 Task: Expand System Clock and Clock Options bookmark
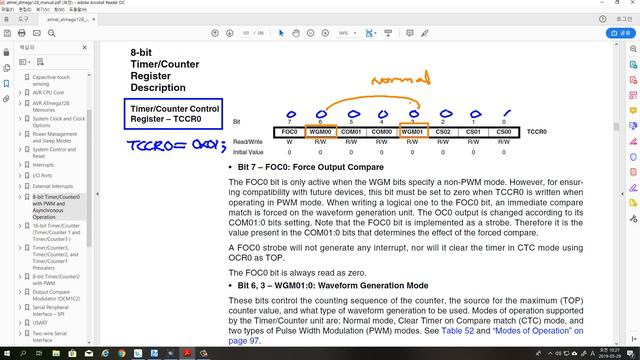[x=20, y=119]
